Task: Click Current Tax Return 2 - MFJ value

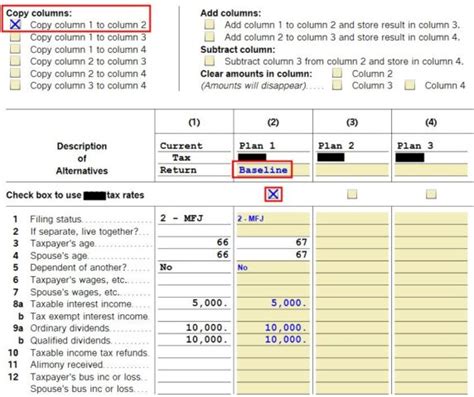Action: click(x=181, y=219)
